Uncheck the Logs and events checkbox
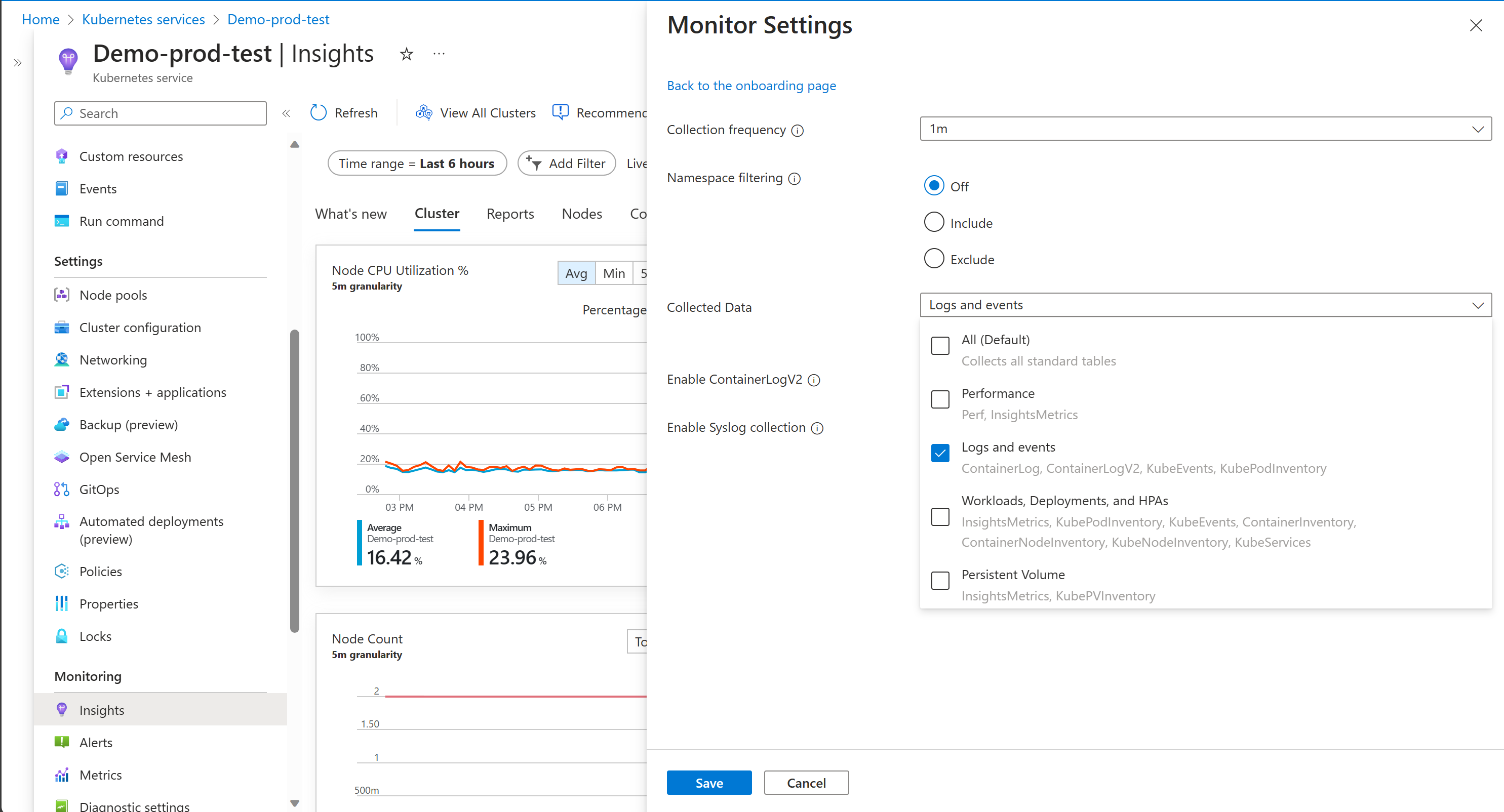 point(940,454)
